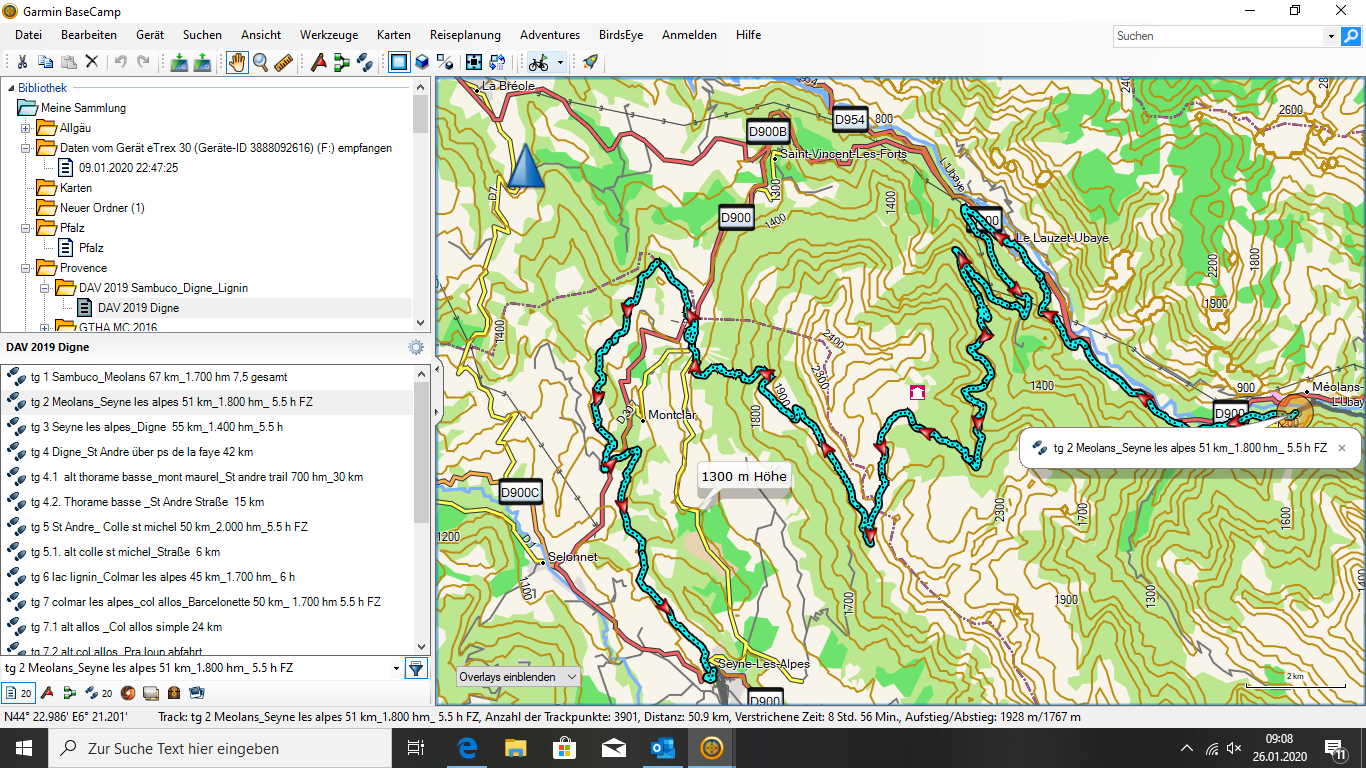Image resolution: width=1366 pixels, height=768 pixels.
Task: Click the Windows Start button
Action: (x=24, y=747)
